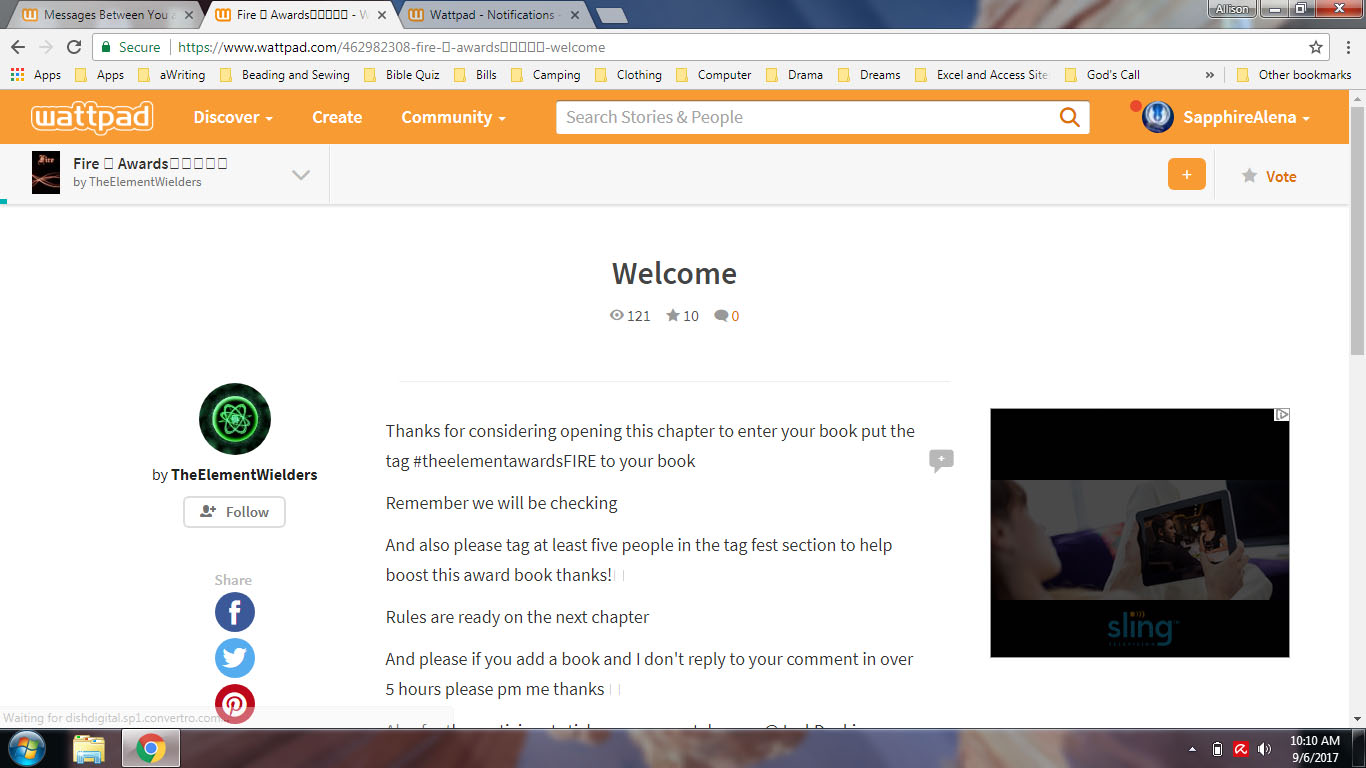The image size is (1366, 768).
Task: Go back with browser back arrow
Action: [18, 47]
